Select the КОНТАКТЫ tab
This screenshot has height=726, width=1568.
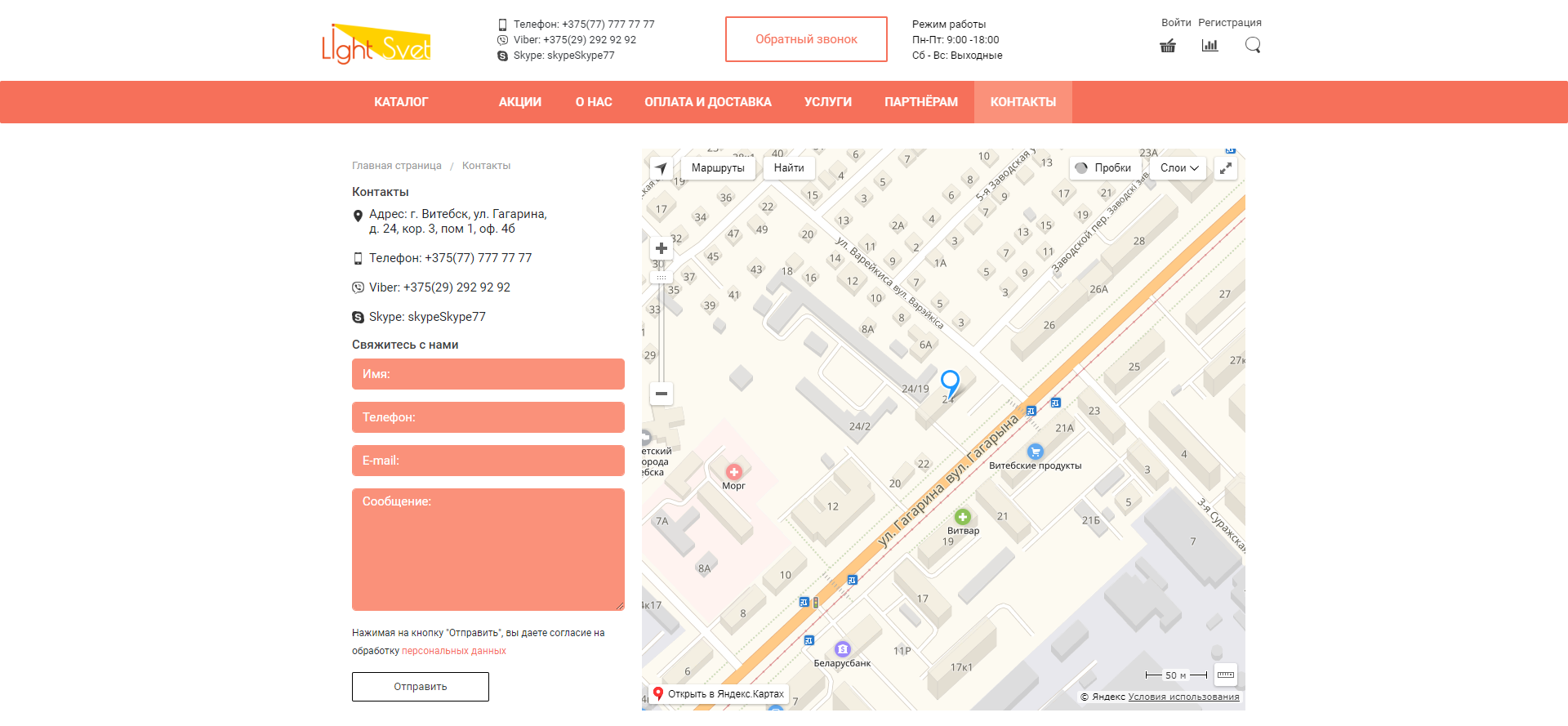tap(1023, 102)
